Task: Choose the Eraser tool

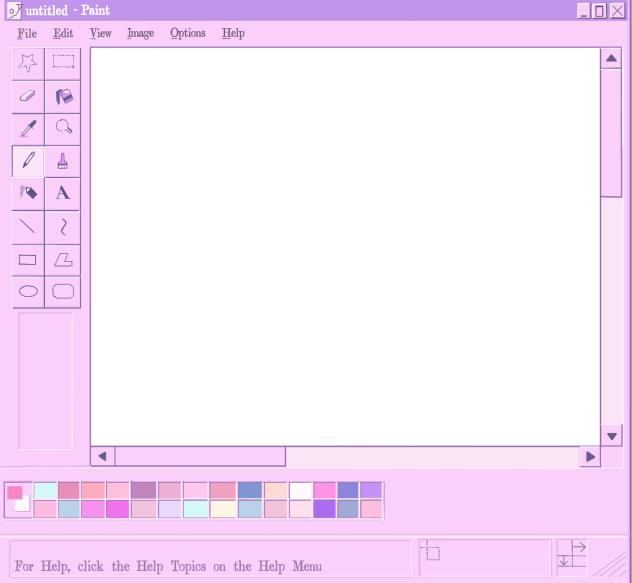Action: pos(28,97)
